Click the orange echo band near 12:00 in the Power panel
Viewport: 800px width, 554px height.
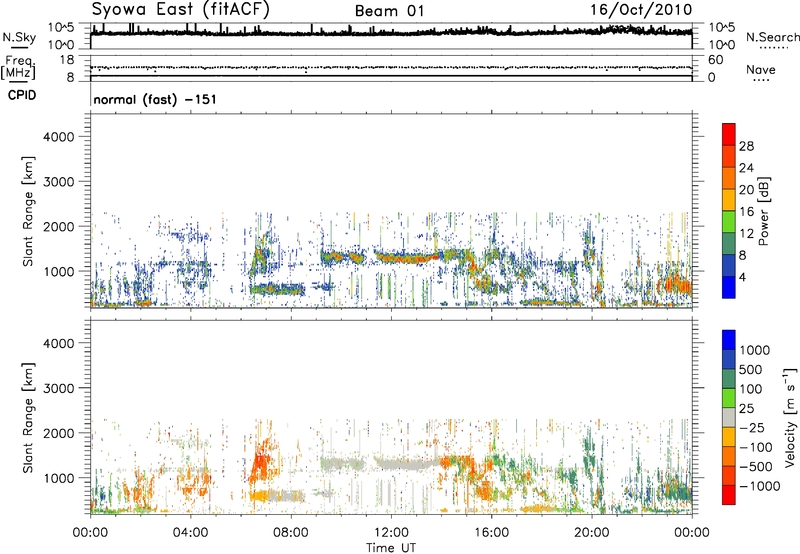(x=406, y=257)
